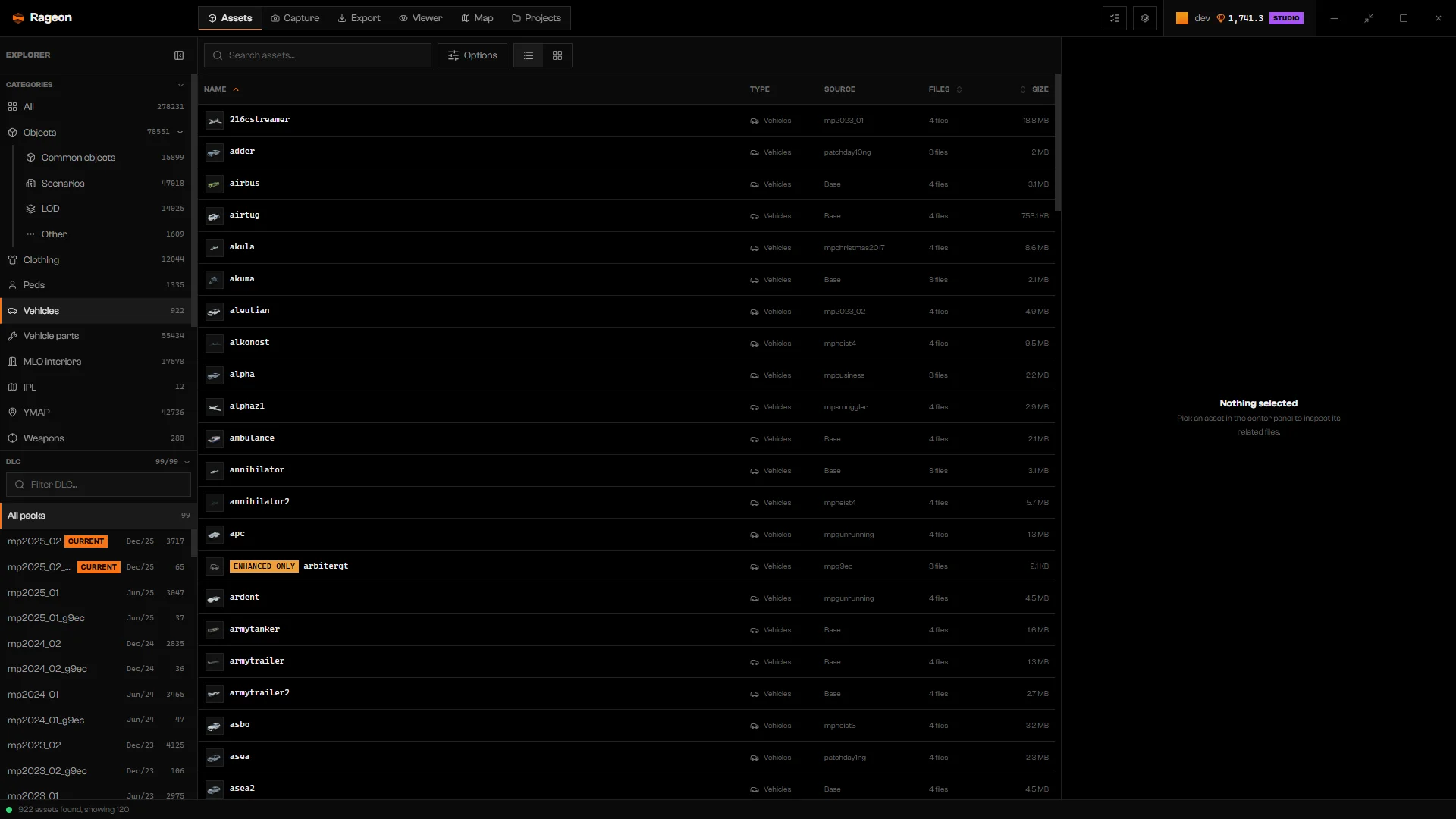Image resolution: width=1456 pixels, height=819 pixels.
Task: Click the adder vehicle thumbnail
Action: 215,152
